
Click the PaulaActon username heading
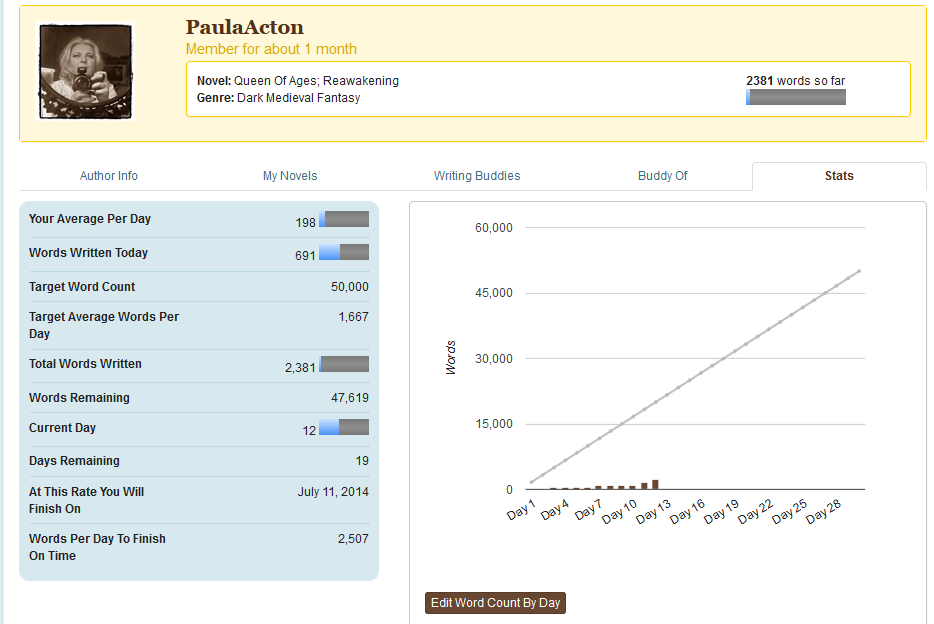click(x=244, y=27)
